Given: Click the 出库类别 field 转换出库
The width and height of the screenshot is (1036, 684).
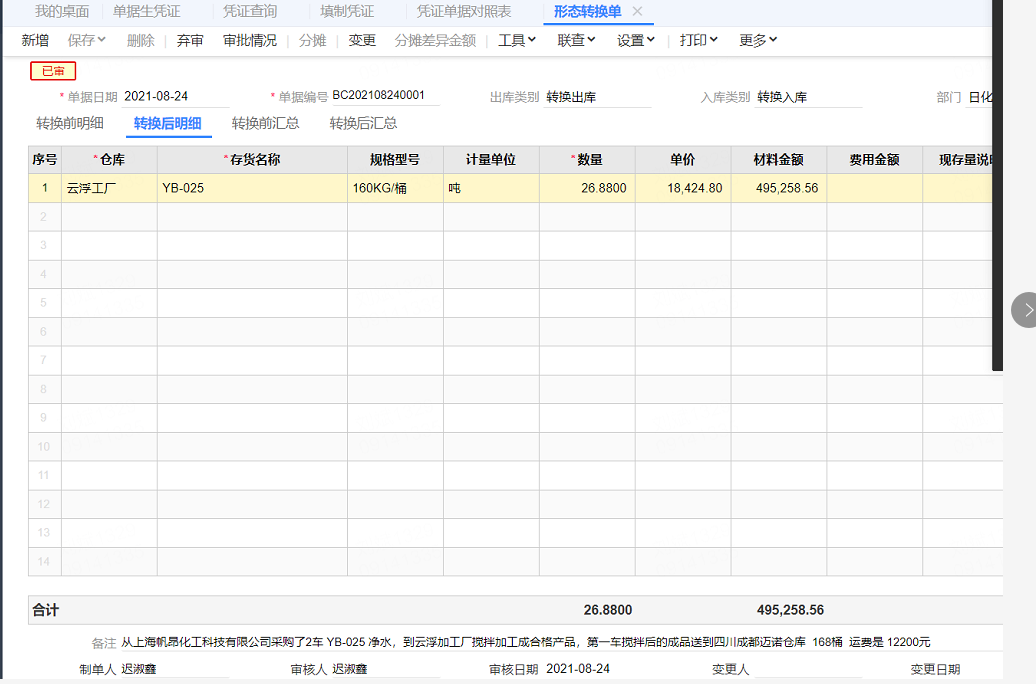Looking at the screenshot, I should pyautogui.click(x=597, y=97).
